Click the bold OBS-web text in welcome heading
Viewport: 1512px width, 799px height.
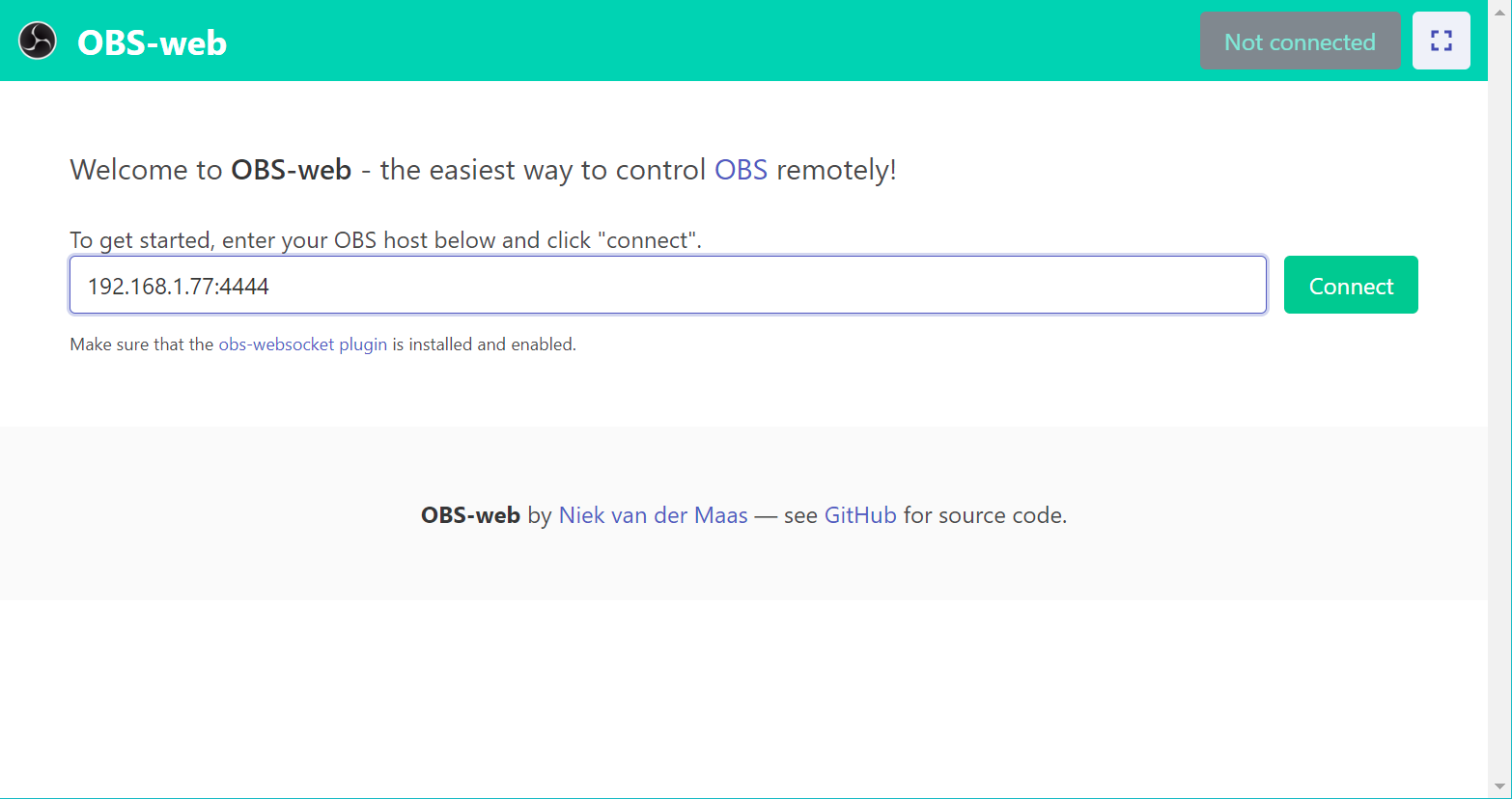[x=291, y=170]
